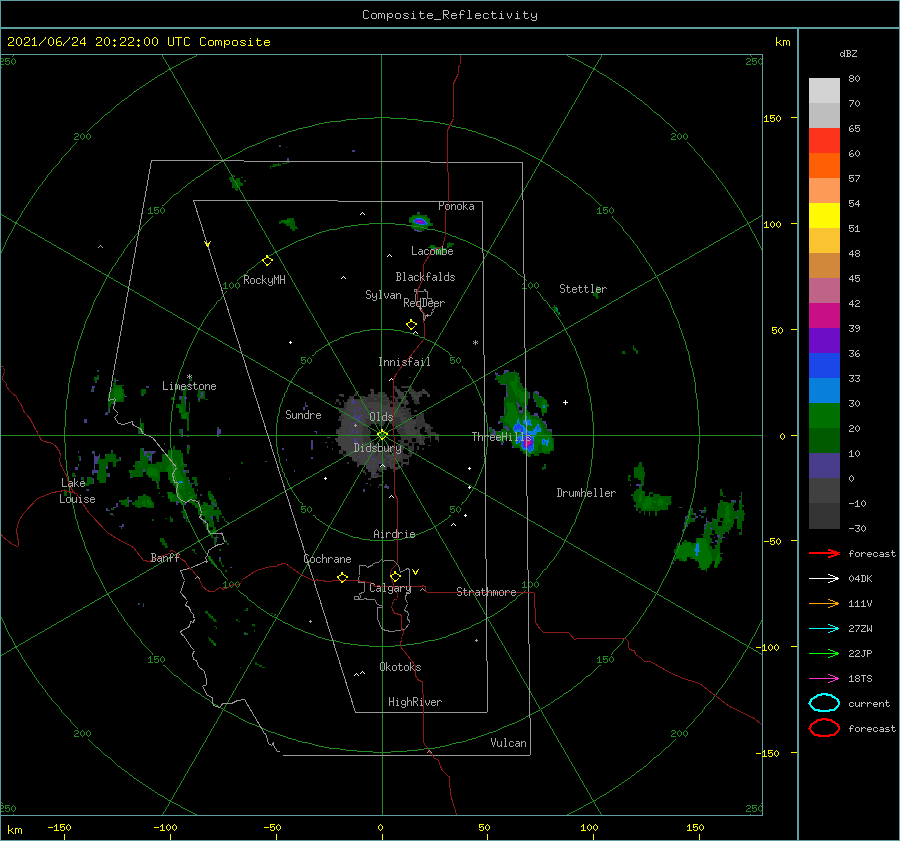
Task: Pick the magenta 39-42 dBZ color swatch
Action: 824,316
